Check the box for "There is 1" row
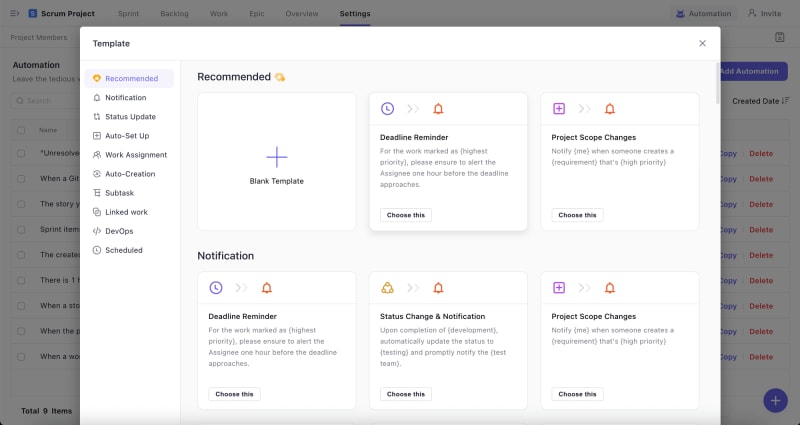The height and width of the screenshot is (425, 800). (x=21, y=281)
